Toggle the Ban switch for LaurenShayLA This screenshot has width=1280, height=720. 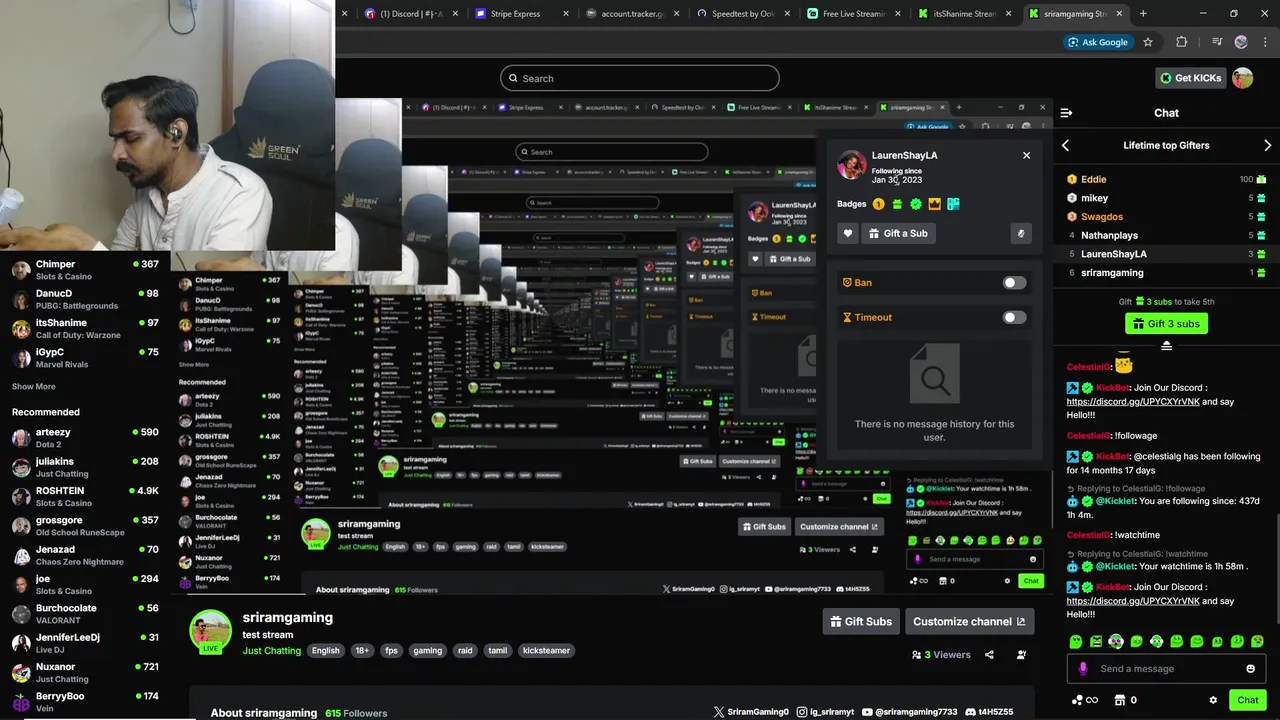point(1014,283)
